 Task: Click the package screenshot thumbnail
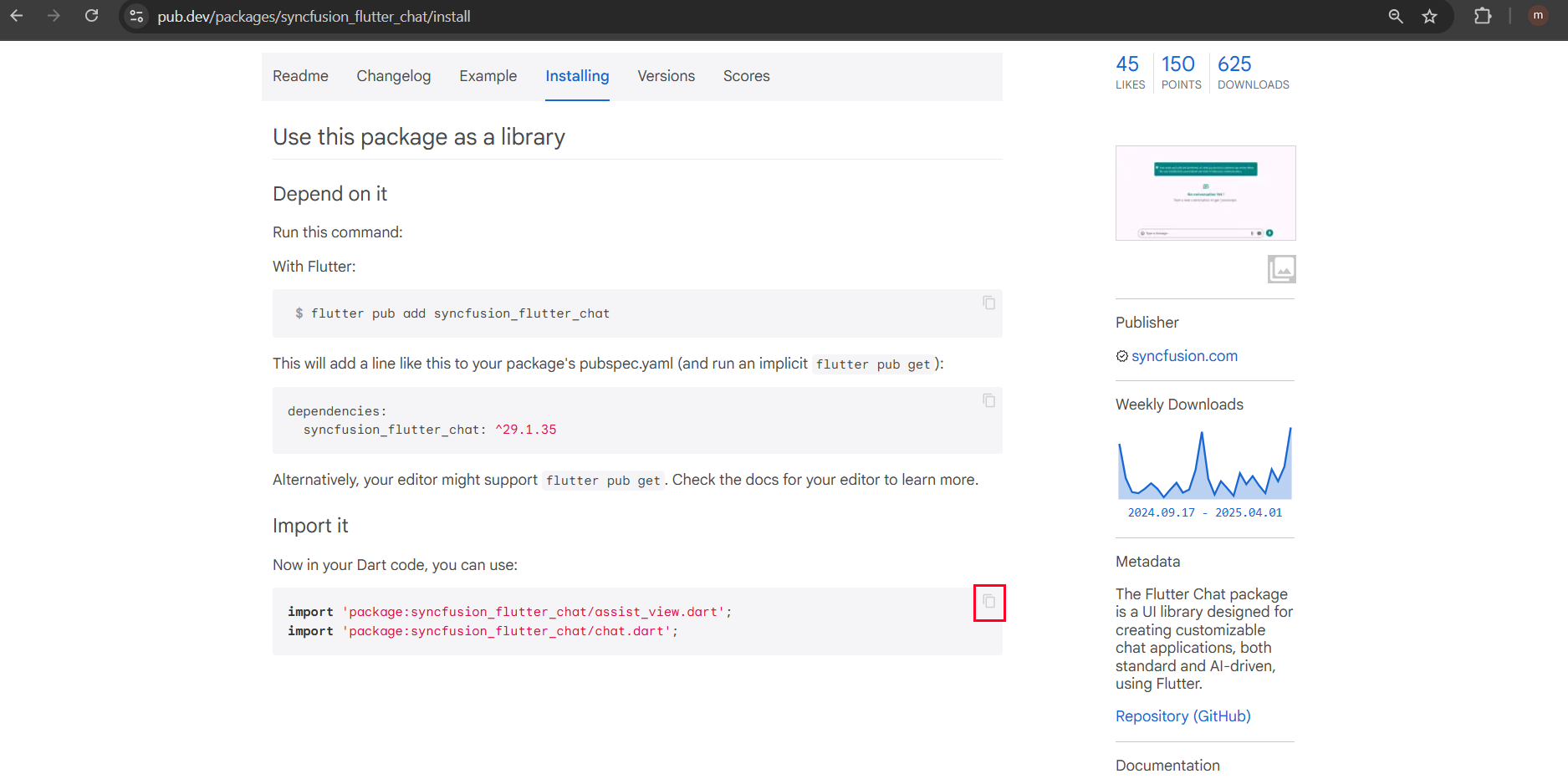tap(1205, 193)
